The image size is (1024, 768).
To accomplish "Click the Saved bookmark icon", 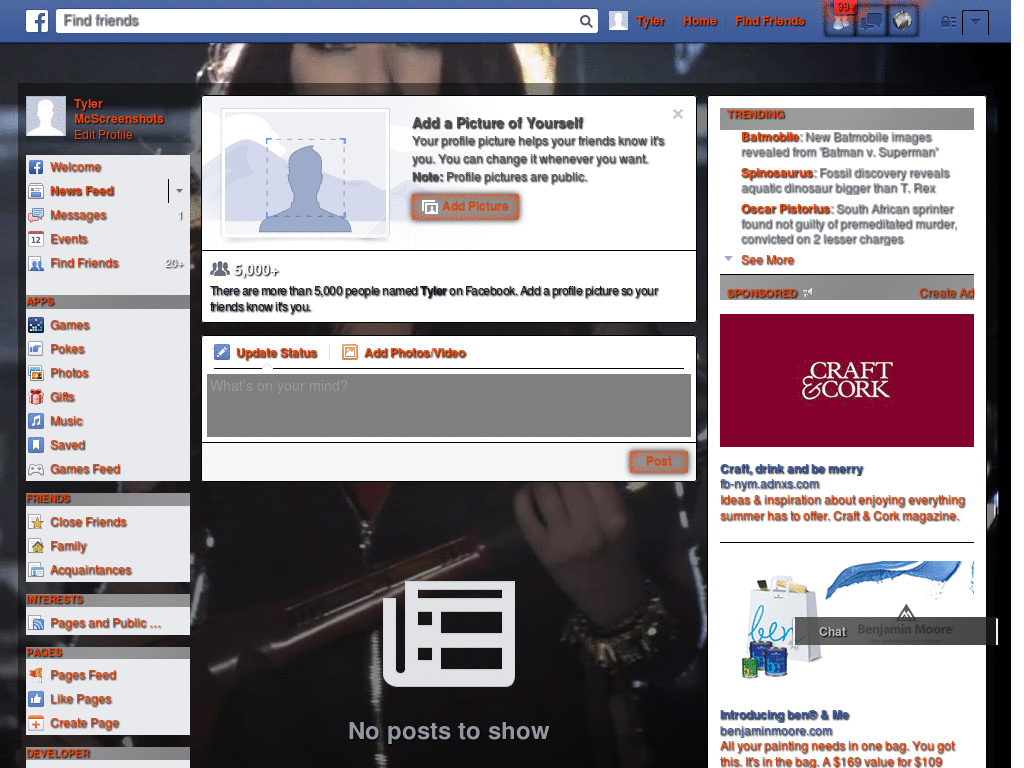I will [36, 445].
